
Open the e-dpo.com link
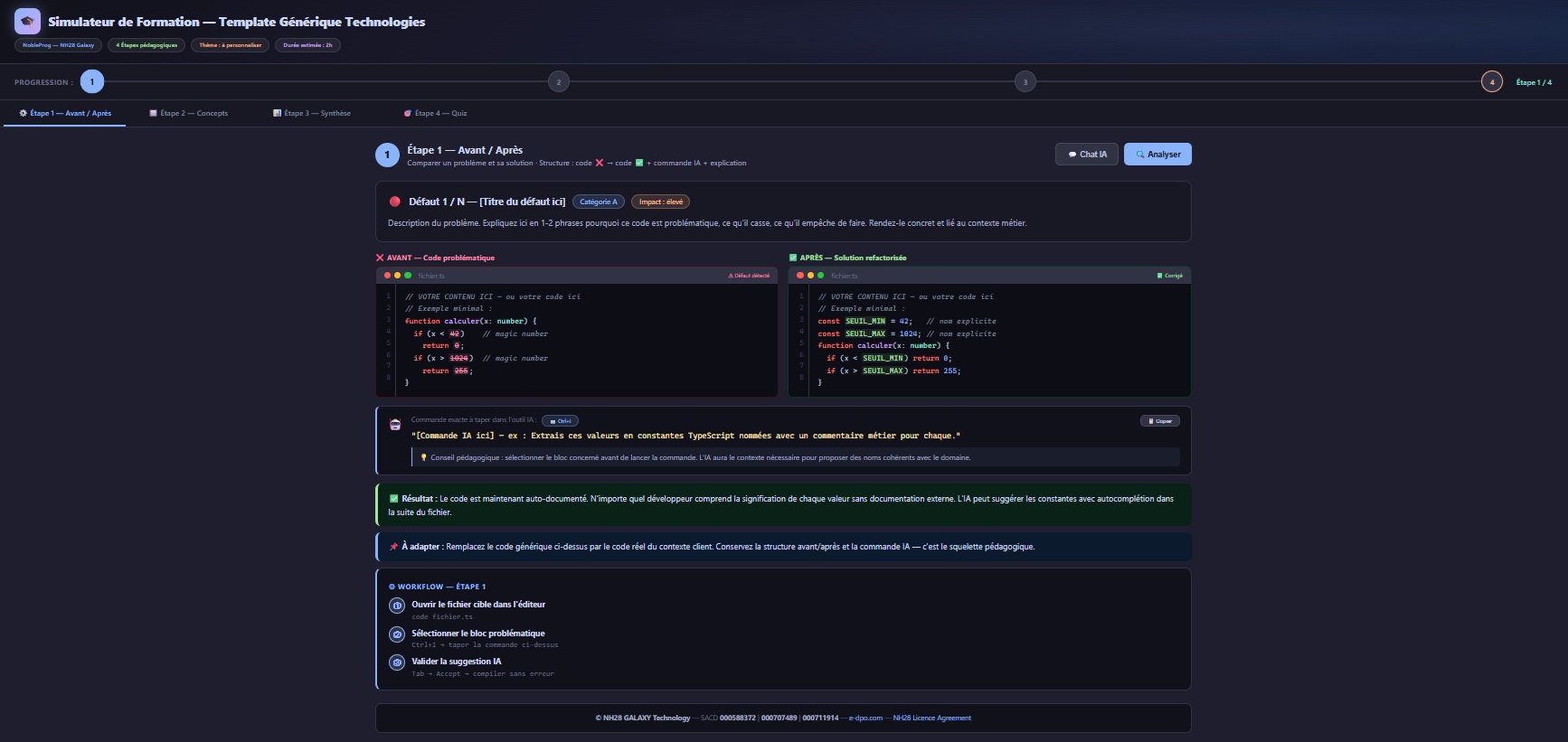tap(865, 718)
